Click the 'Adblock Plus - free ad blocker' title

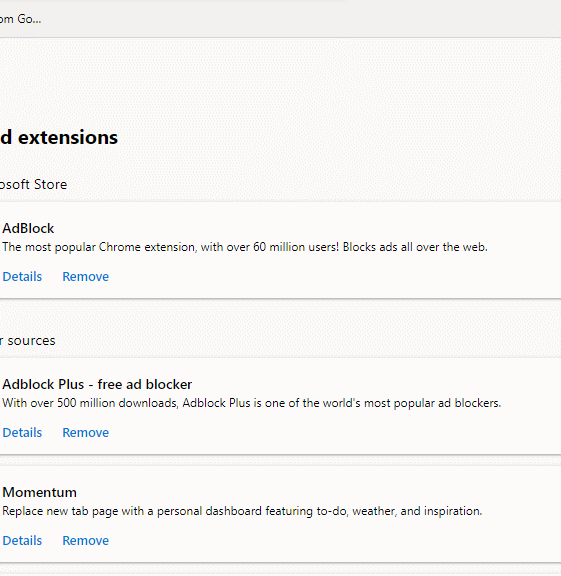tap(97, 385)
